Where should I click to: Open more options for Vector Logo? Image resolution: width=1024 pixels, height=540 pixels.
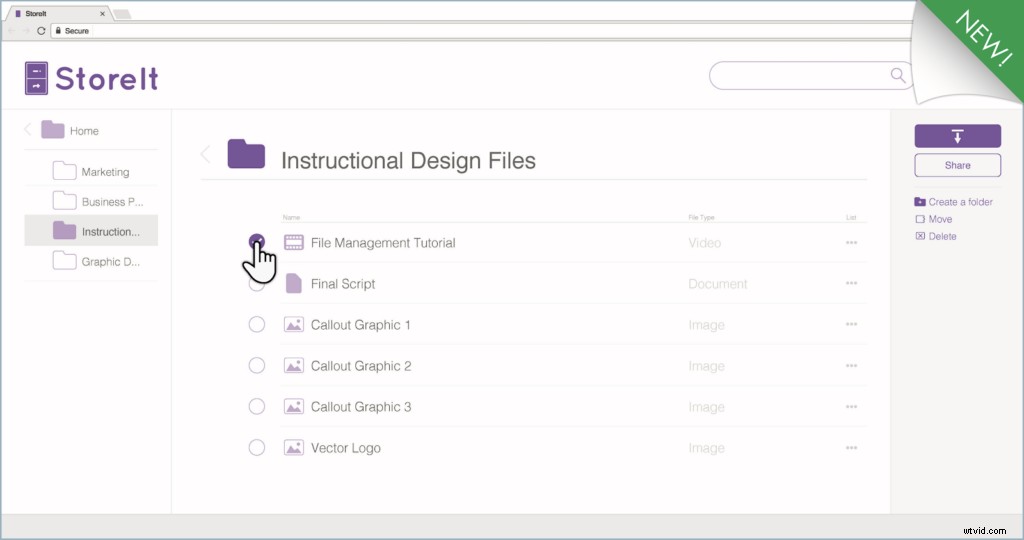(x=851, y=447)
